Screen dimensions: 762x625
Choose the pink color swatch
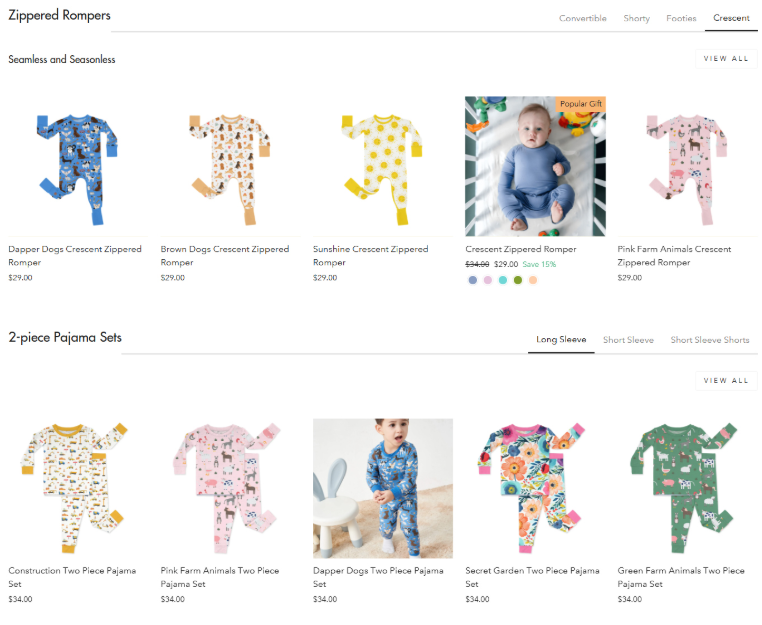[x=487, y=280]
